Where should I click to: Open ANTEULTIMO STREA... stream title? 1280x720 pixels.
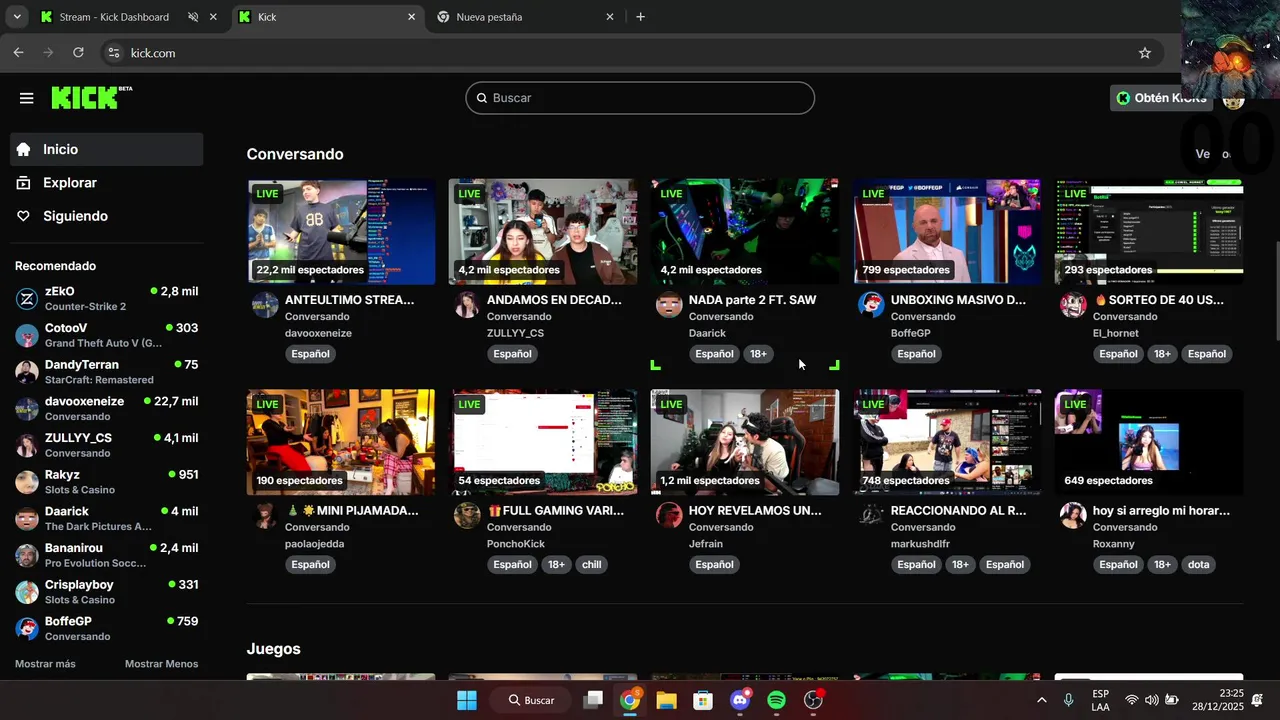coord(349,300)
